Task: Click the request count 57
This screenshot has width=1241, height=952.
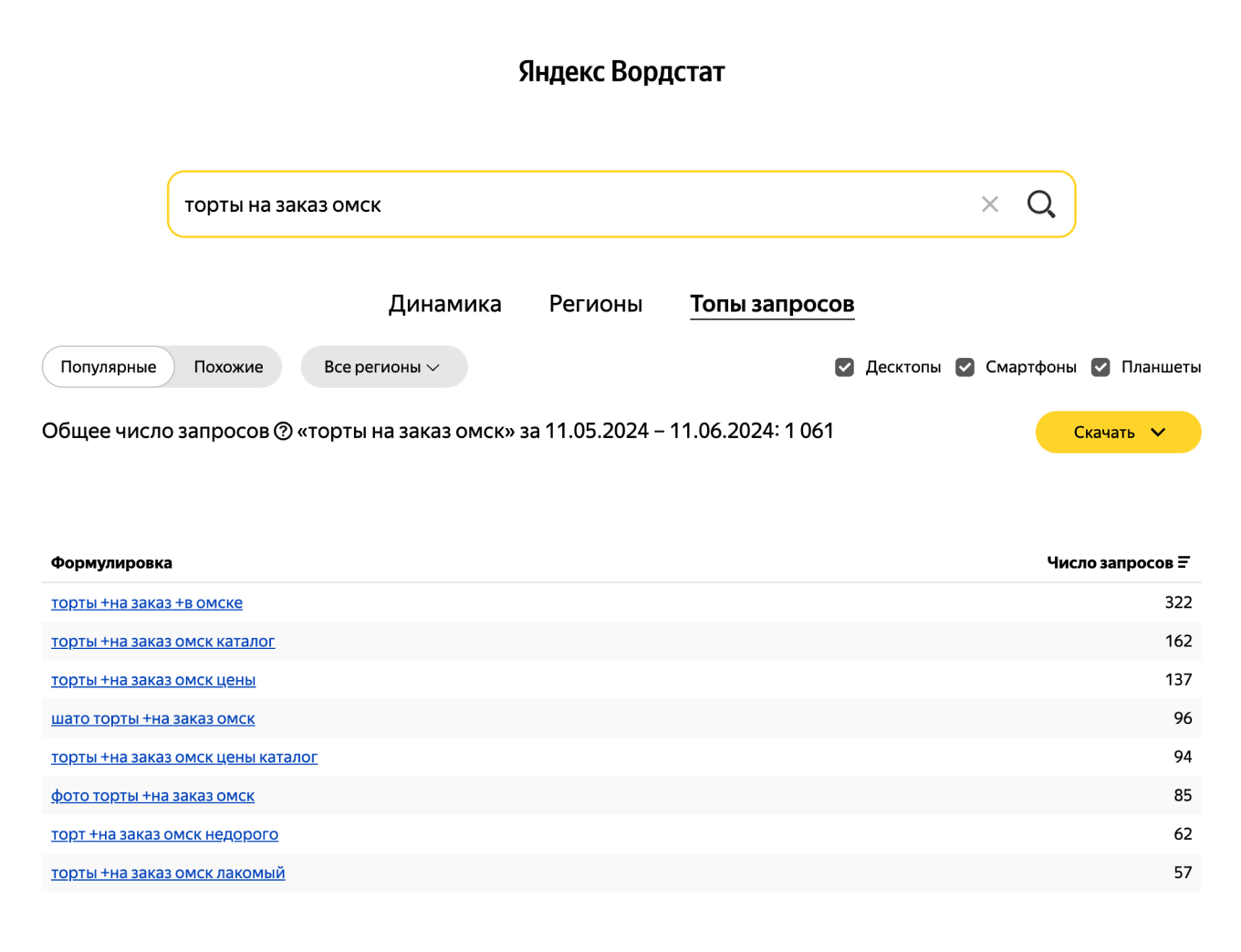Action: pos(1183,873)
